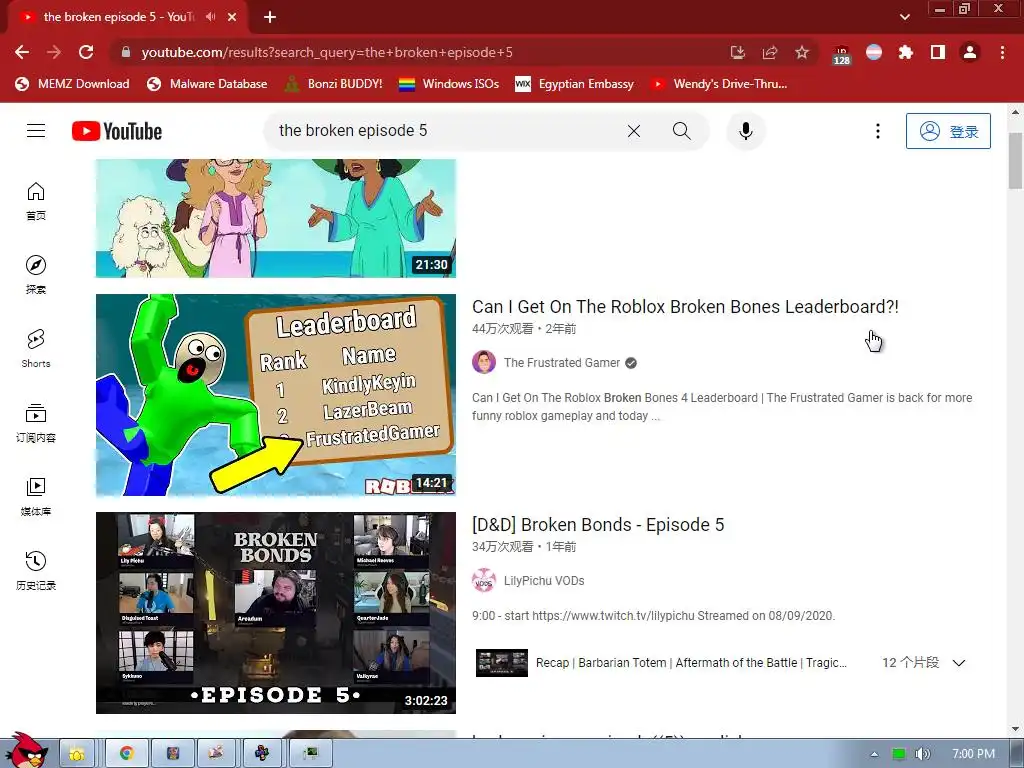Open Chrome from the taskbar
Image resolution: width=1024 pixels, height=768 pixels.
tap(126, 754)
